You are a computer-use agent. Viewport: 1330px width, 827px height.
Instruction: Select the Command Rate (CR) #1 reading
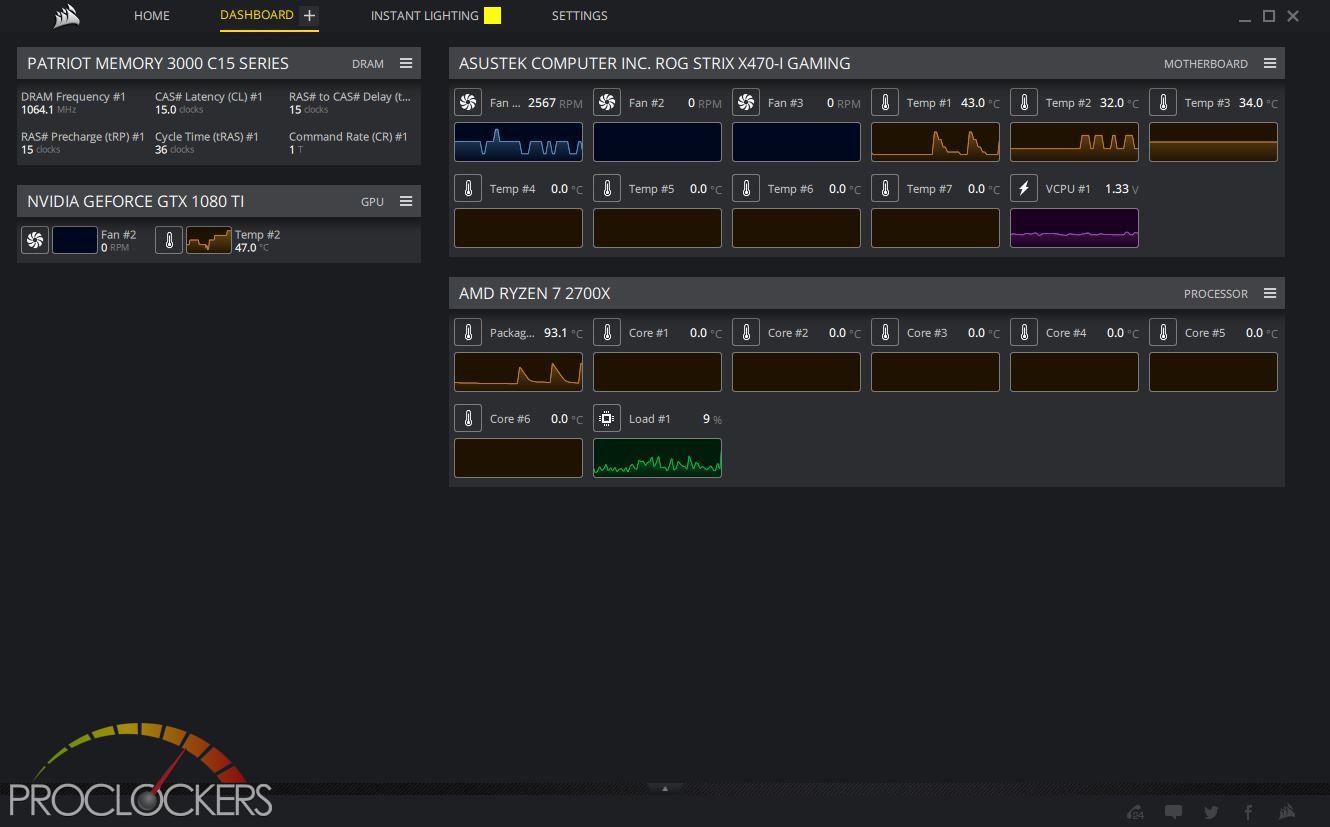pyautogui.click(x=348, y=143)
